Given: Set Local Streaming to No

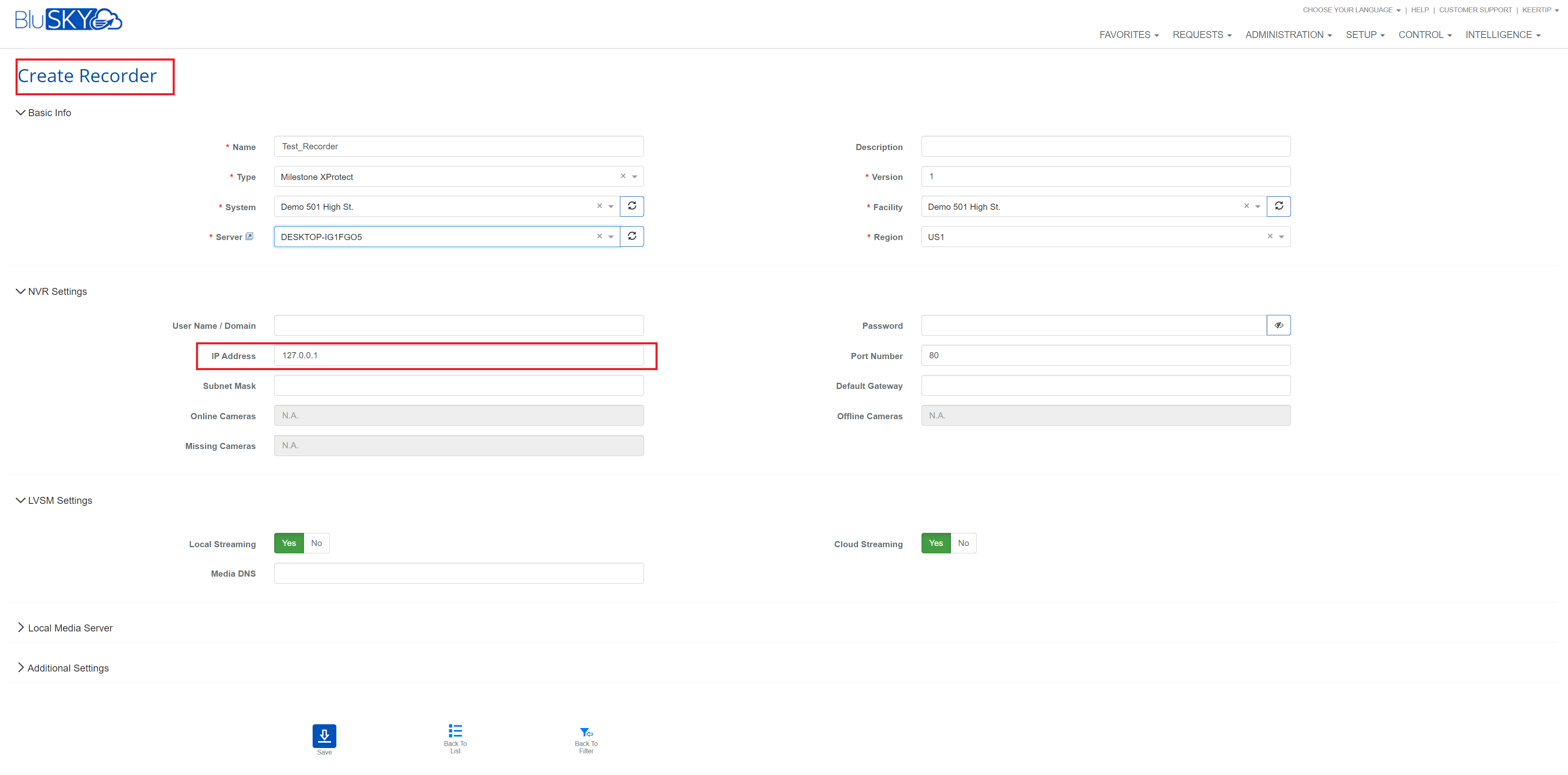Looking at the screenshot, I should [x=317, y=543].
